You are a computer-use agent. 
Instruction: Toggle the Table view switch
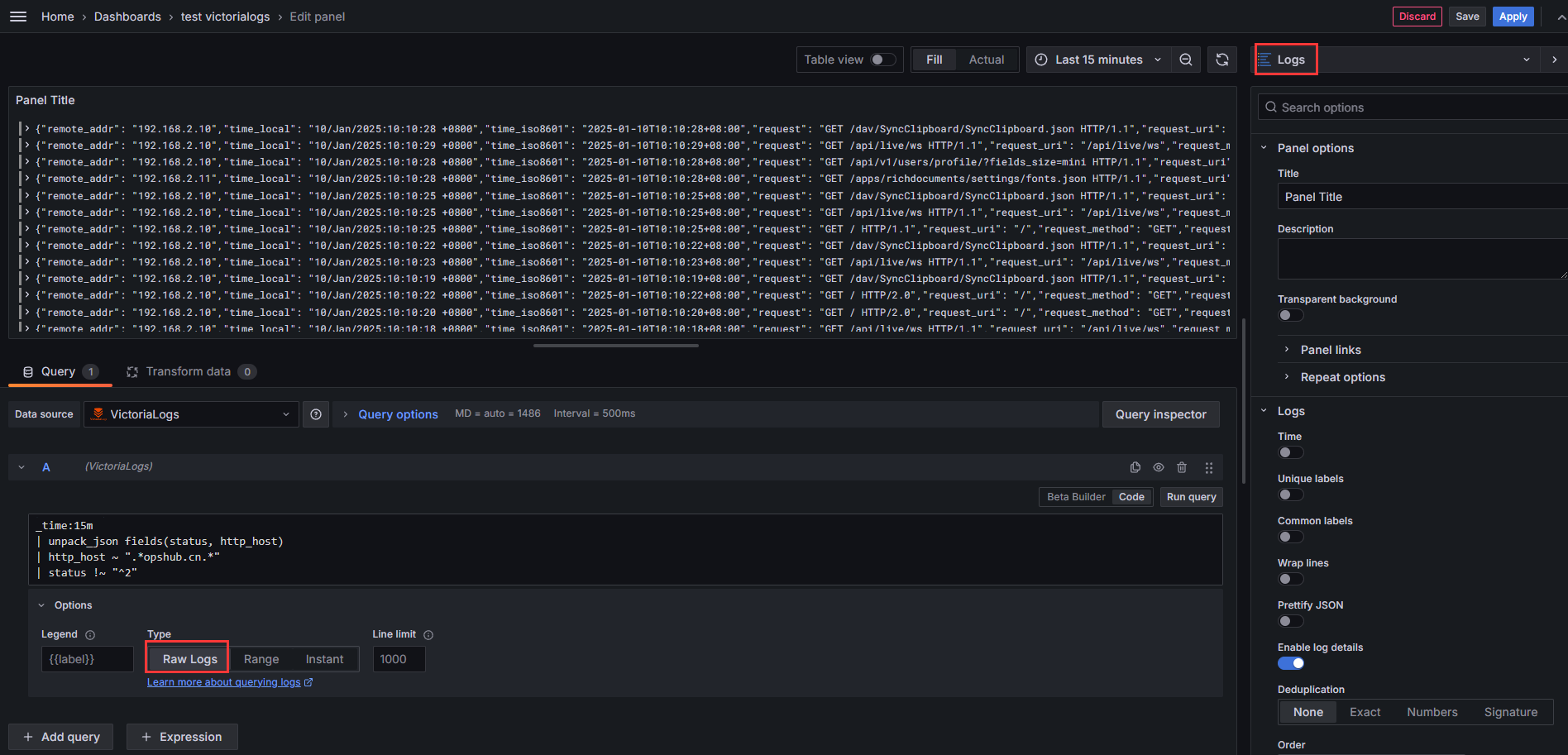tap(882, 60)
